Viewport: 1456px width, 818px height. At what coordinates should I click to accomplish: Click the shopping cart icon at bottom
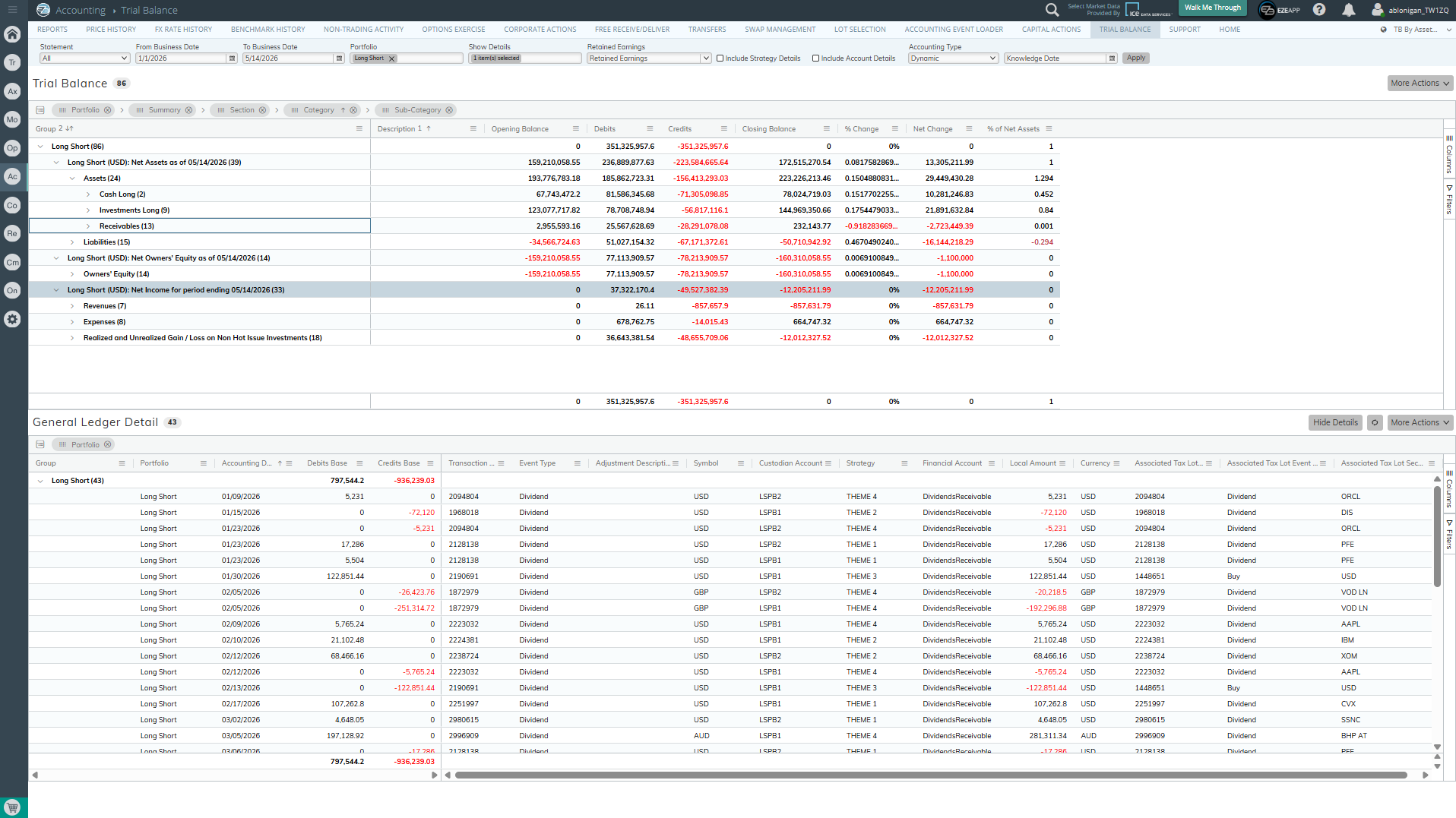point(12,807)
